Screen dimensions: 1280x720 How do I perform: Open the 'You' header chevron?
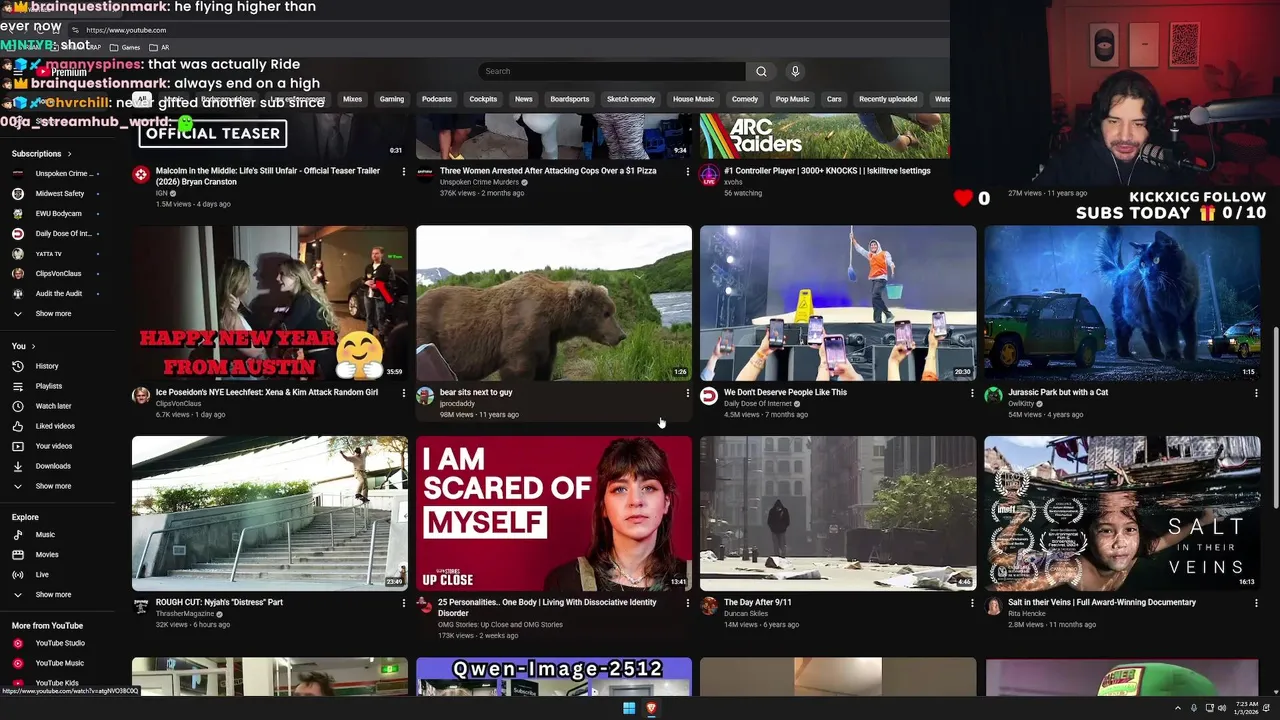point(32,346)
